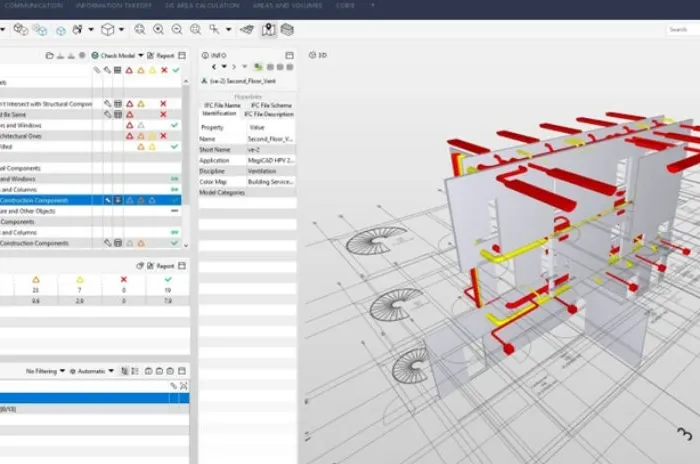The height and width of the screenshot is (464, 700).
Task: Select the highlighted 'Construction Components' rule row
Action: tap(91, 201)
